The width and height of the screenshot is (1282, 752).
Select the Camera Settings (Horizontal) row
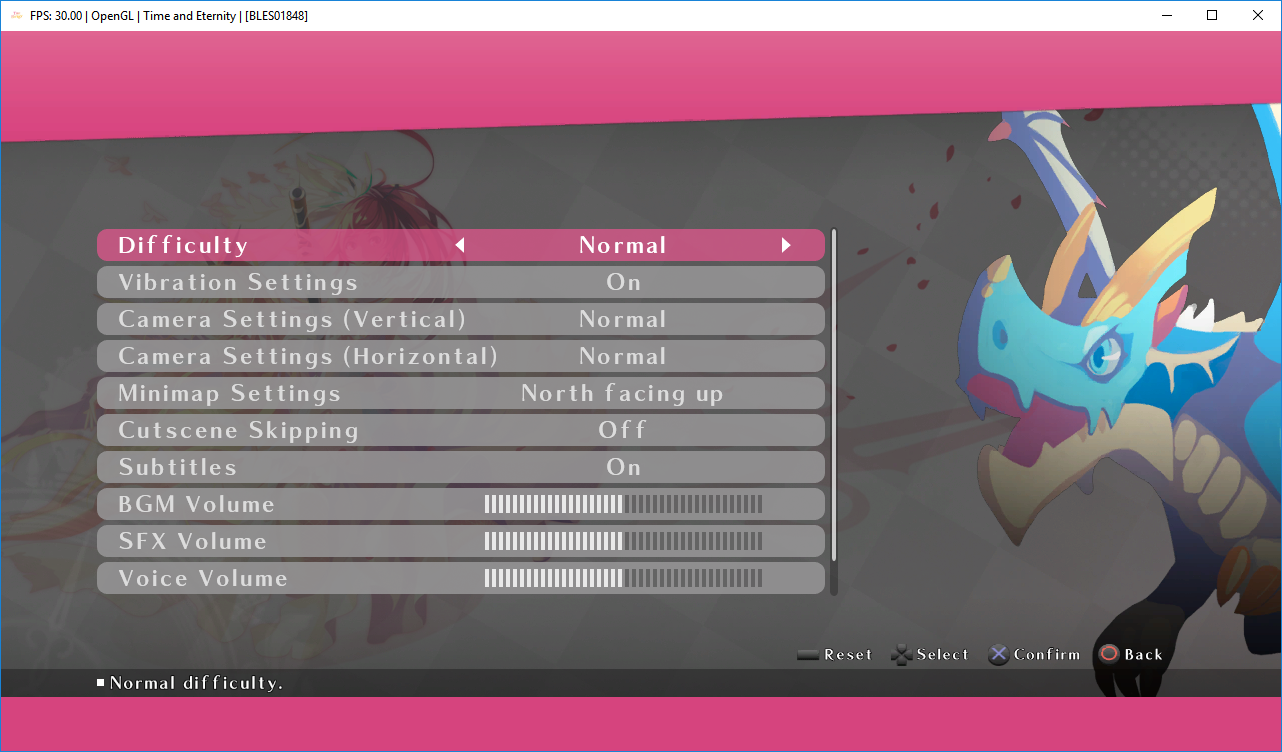click(x=461, y=356)
